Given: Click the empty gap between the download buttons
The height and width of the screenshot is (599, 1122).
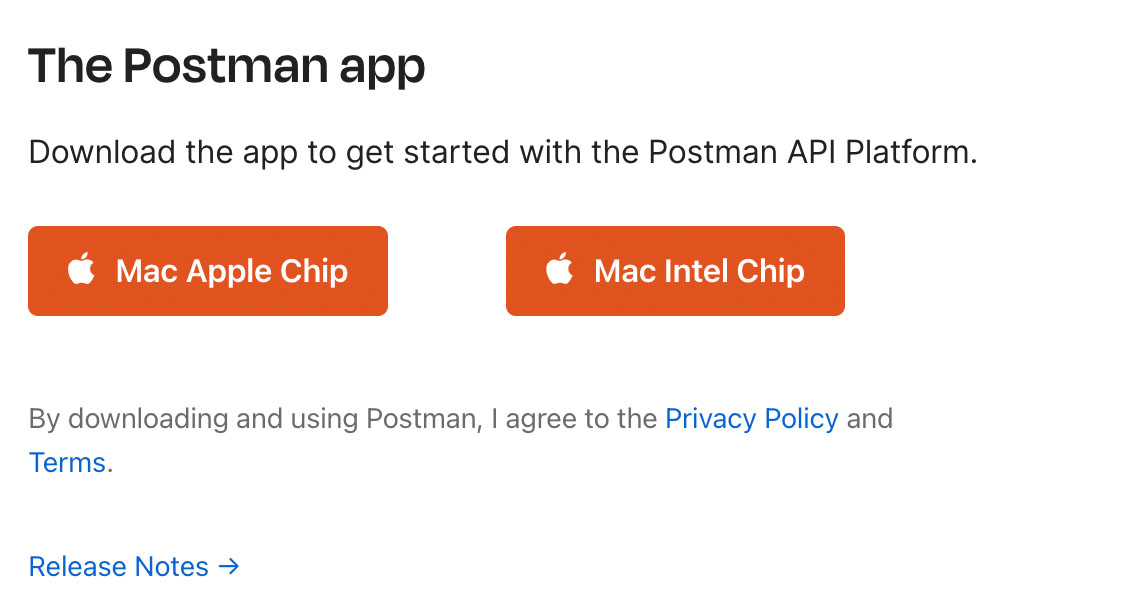Looking at the screenshot, I should [x=446, y=271].
